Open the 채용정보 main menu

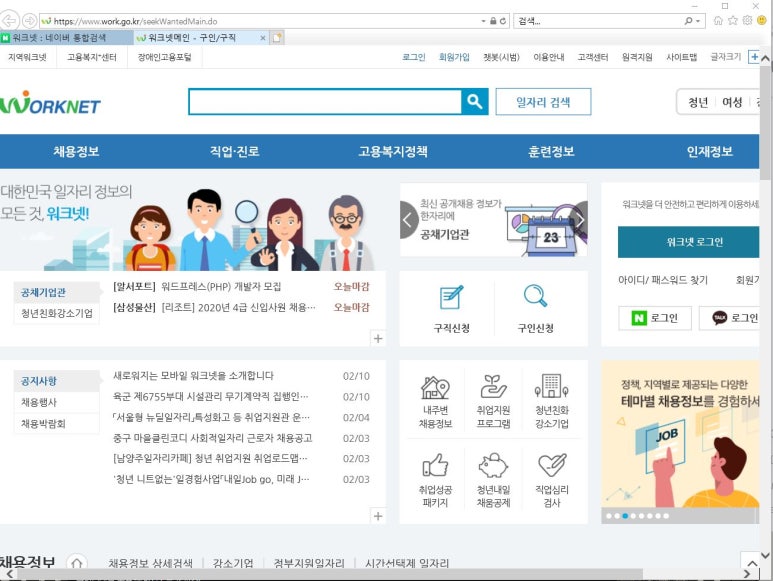[x=76, y=151]
